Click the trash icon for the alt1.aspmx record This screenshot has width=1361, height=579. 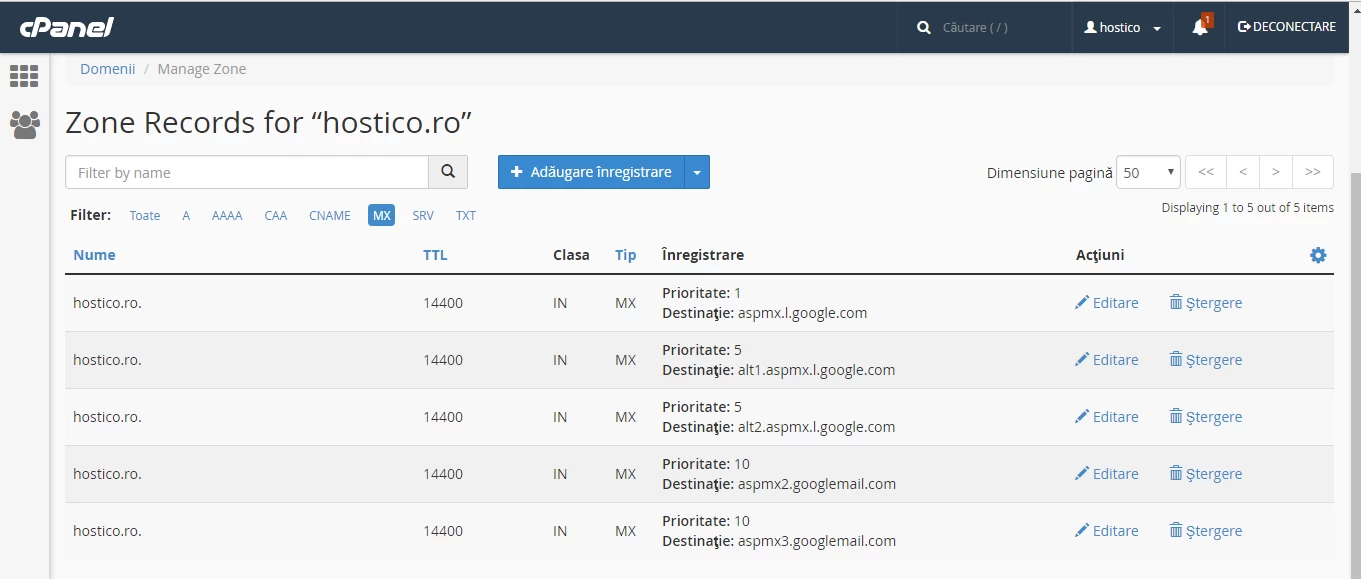point(1175,359)
